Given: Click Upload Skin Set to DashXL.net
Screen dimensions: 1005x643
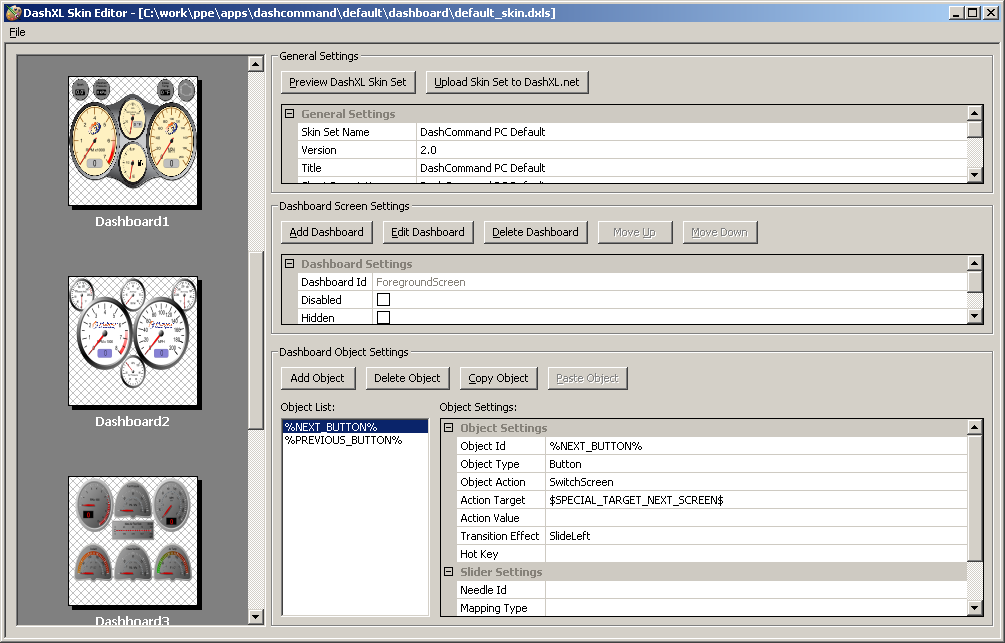Looking at the screenshot, I should tap(506, 82).
